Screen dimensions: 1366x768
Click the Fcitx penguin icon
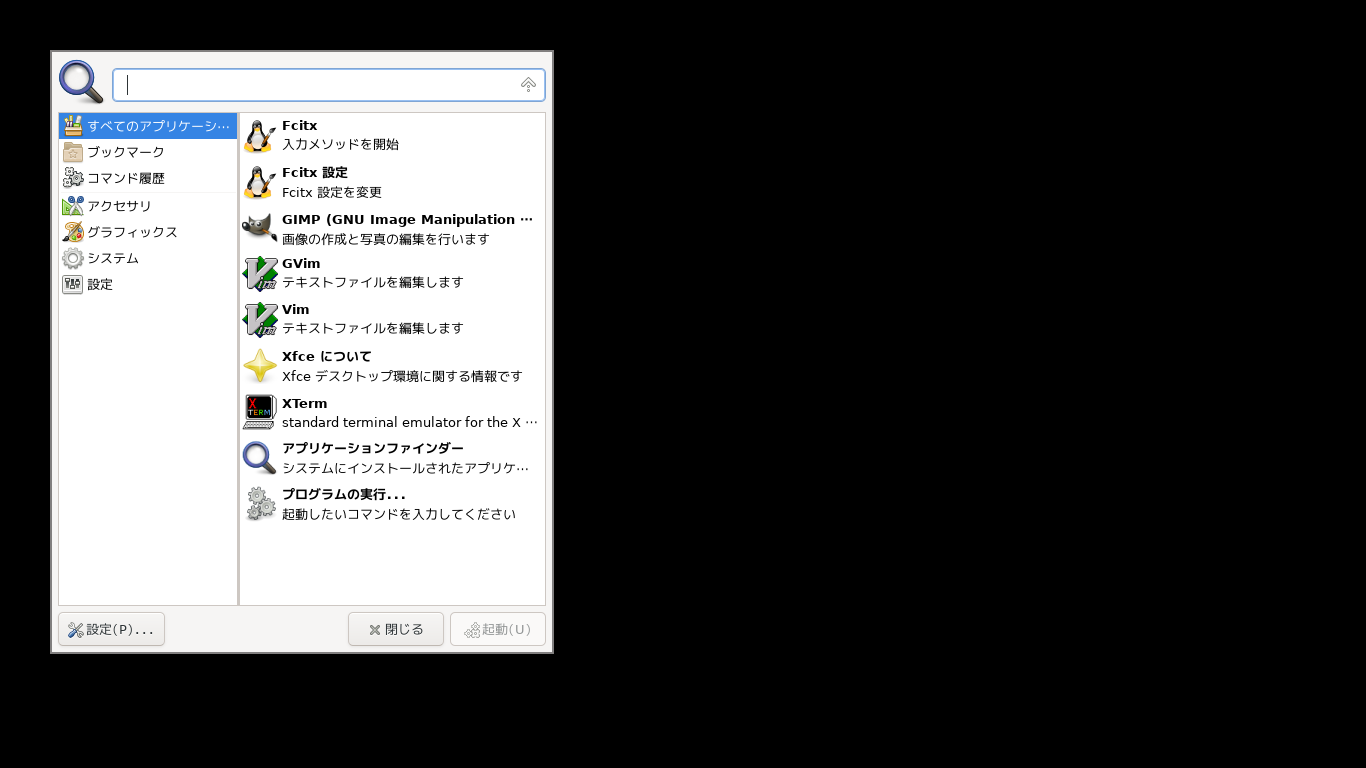pyautogui.click(x=259, y=136)
